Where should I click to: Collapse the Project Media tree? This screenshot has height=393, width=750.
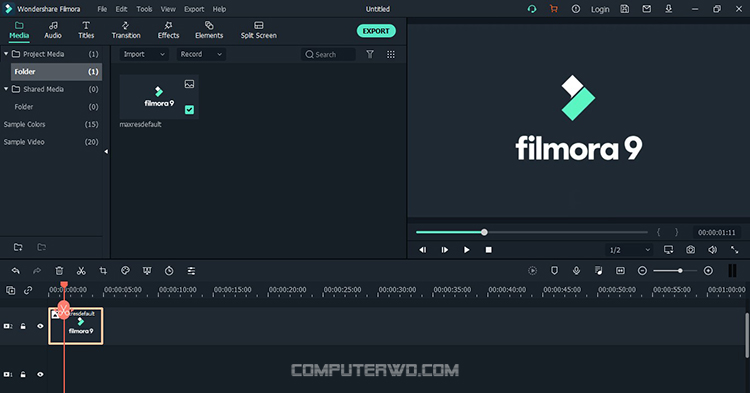click(x=6, y=54)
